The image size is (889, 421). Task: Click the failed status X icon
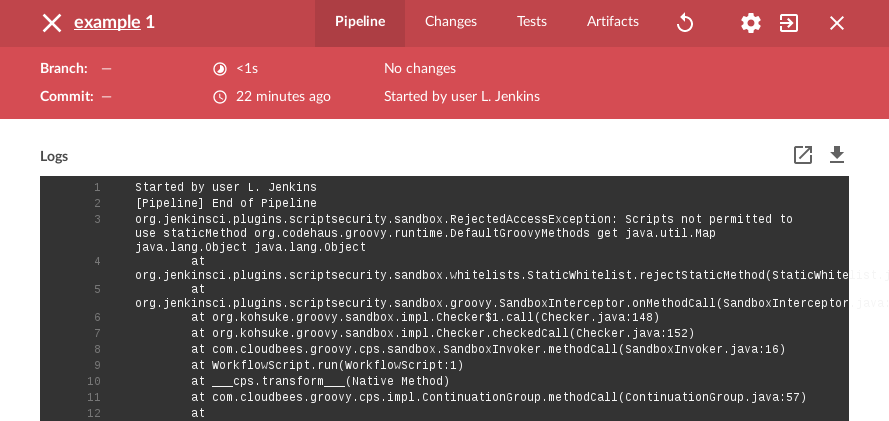52,22
